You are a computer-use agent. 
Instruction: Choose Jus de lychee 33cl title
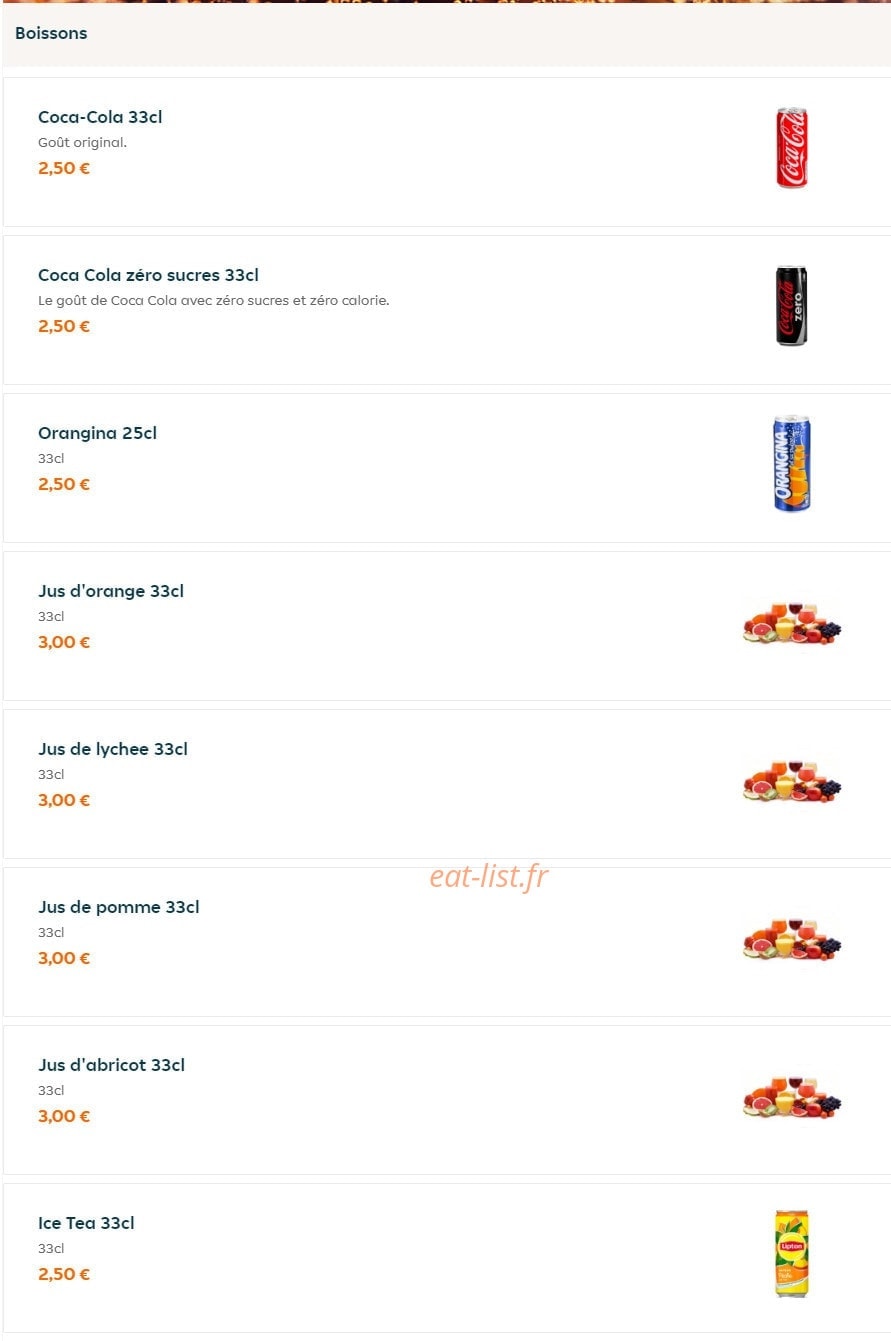coord(113,749)
